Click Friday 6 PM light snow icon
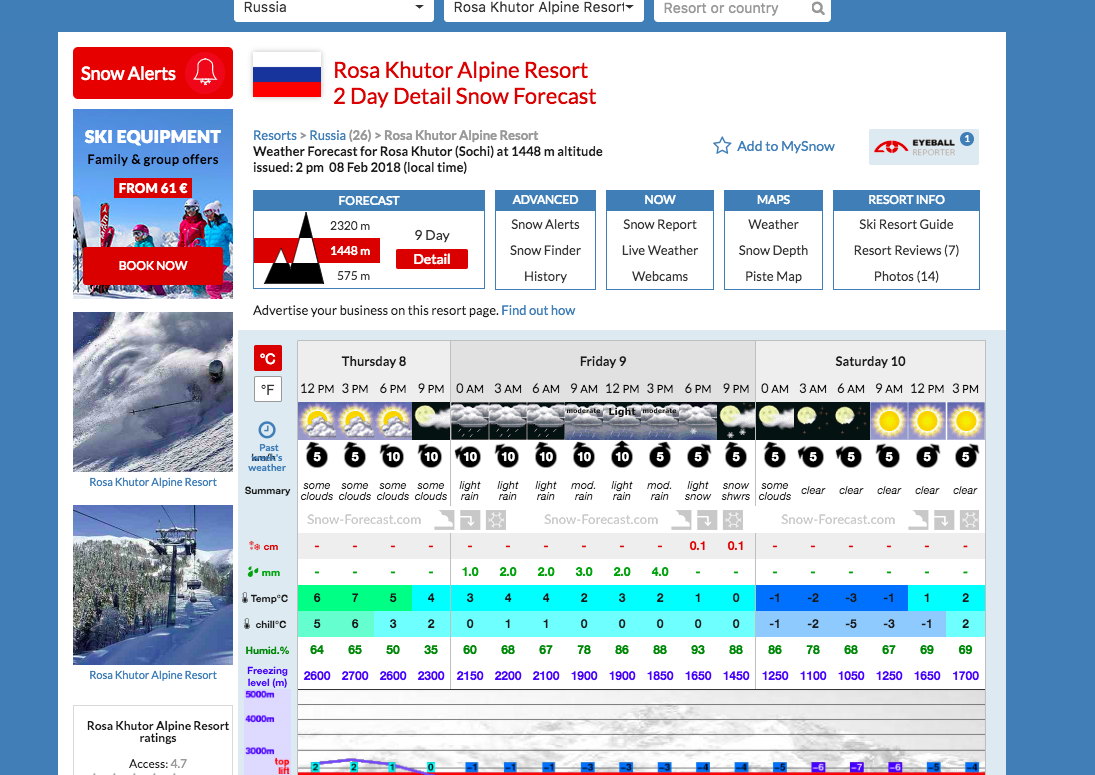Viewport: 1095px width, 775px height. pos(698,421)
